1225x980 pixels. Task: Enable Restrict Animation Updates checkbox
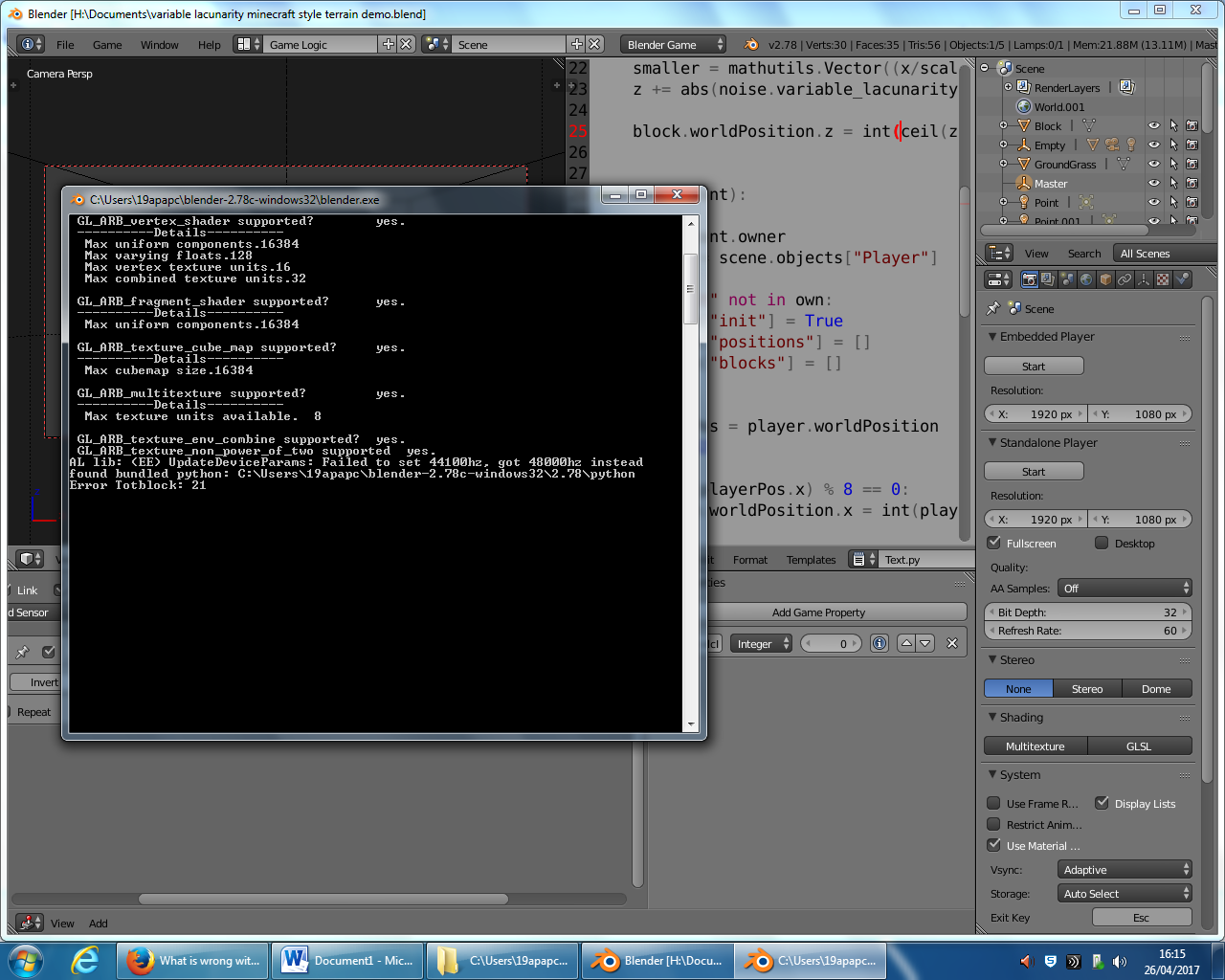click(993, 824)
